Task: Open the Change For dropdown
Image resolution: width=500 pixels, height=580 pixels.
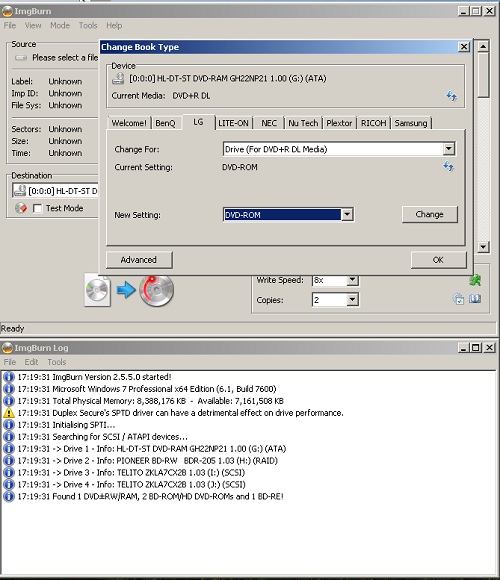Action: click(449, 149)
